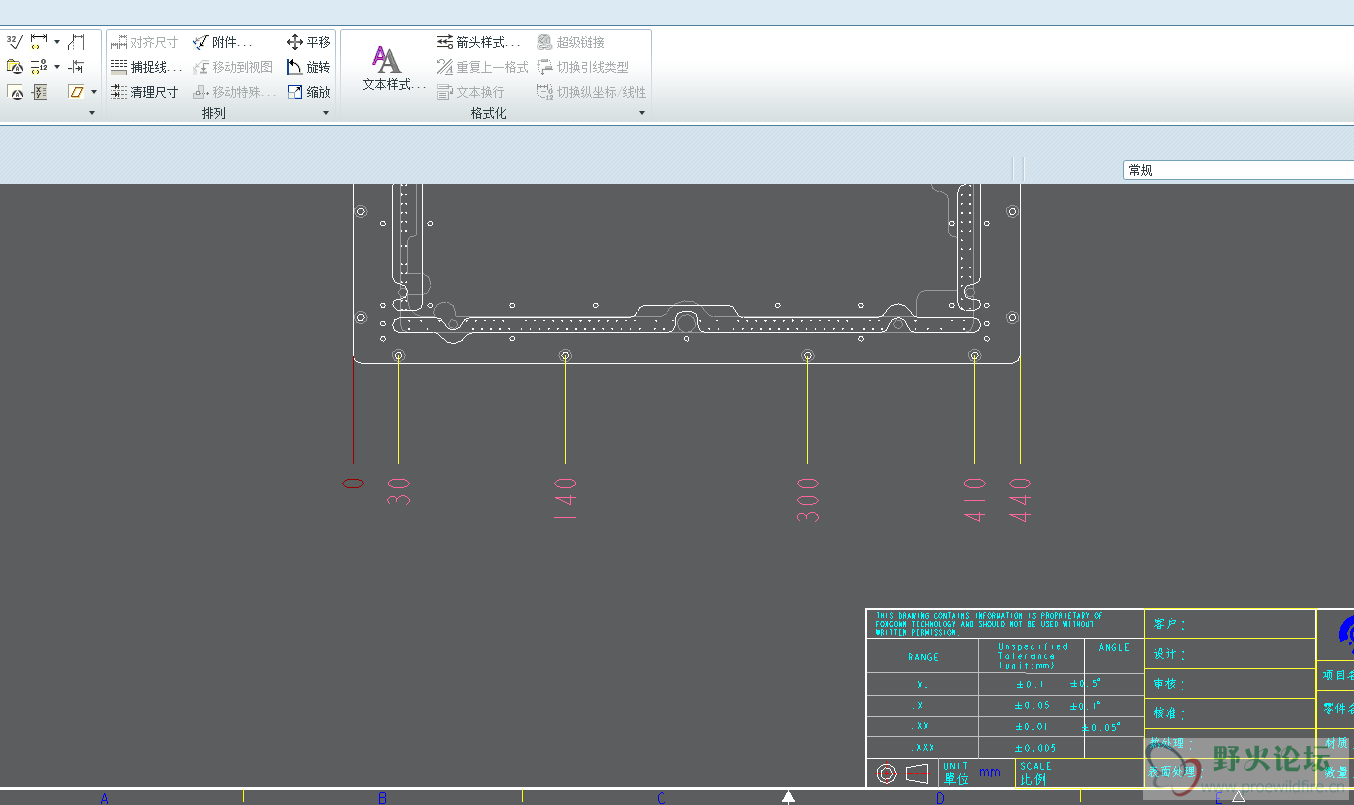This screenshot has width=1354, height=805.
Task: Select the 缩放 (scale) tool
Action: [x=308, y=92]
